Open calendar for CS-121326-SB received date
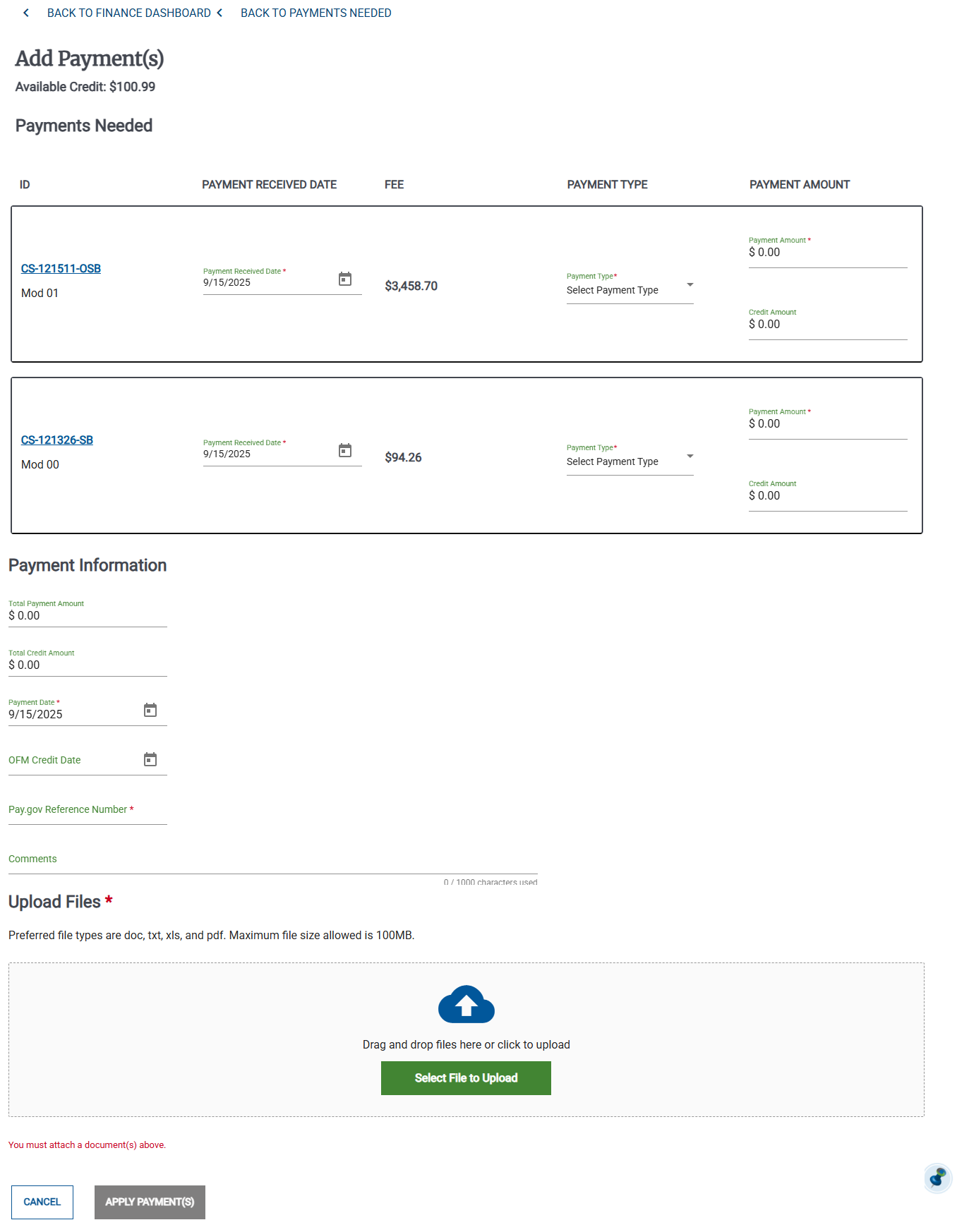This screenshot has width=957, height=1232. click(x=345, y=450)
